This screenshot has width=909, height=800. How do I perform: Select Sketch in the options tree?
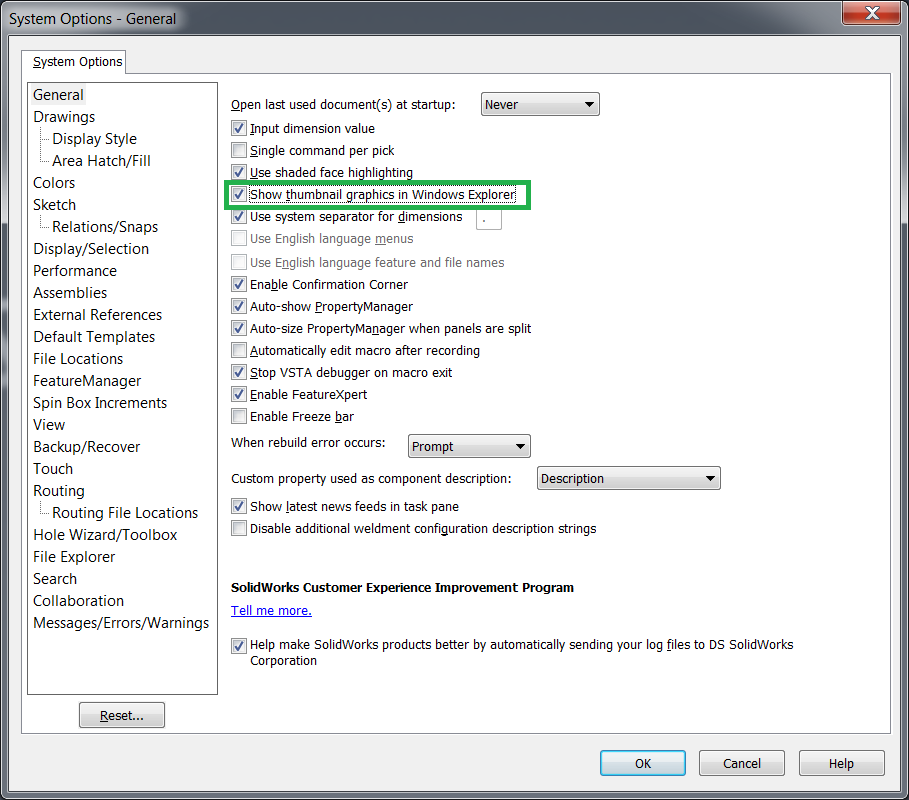click(54, 205)
